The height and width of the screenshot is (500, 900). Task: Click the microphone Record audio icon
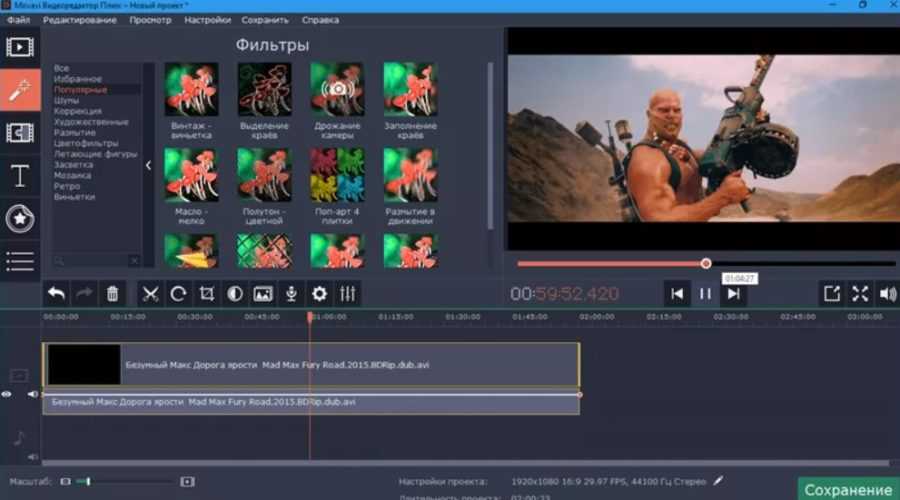[x=291, y=294]
